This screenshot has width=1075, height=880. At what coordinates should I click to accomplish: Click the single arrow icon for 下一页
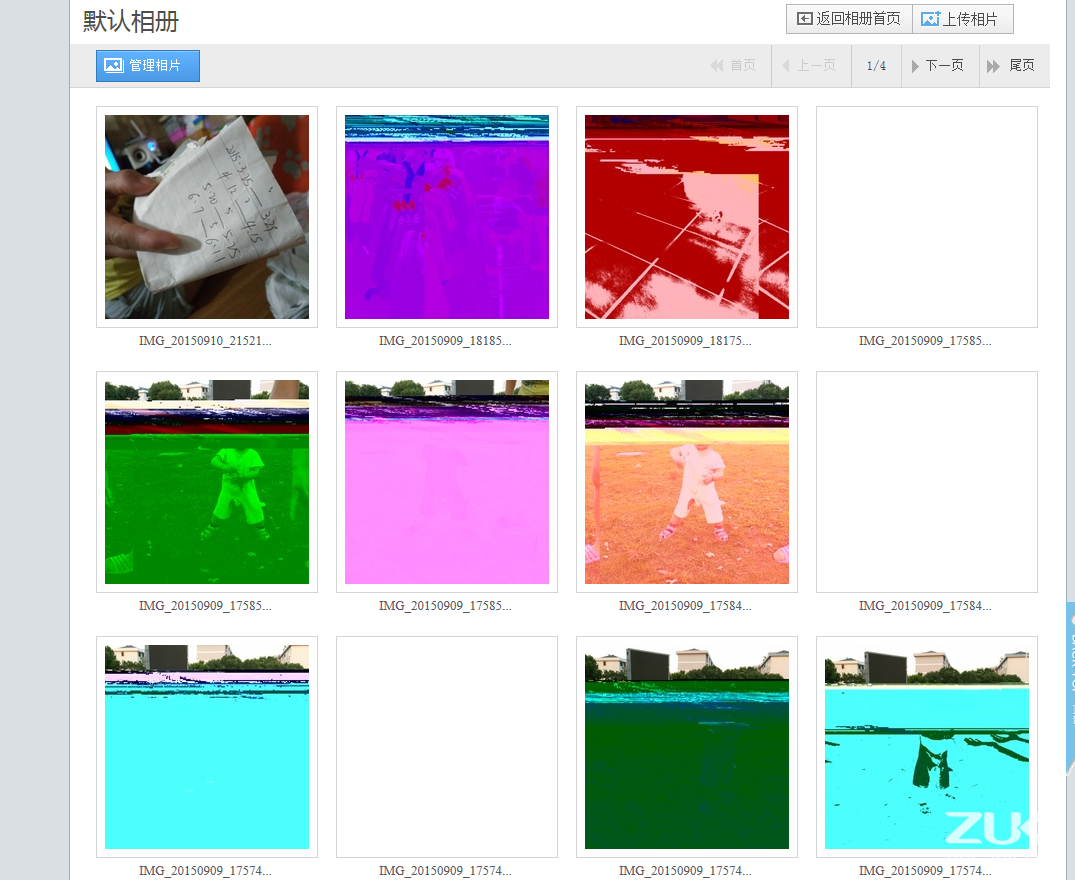pyautogui.click(x=915, y=66)
